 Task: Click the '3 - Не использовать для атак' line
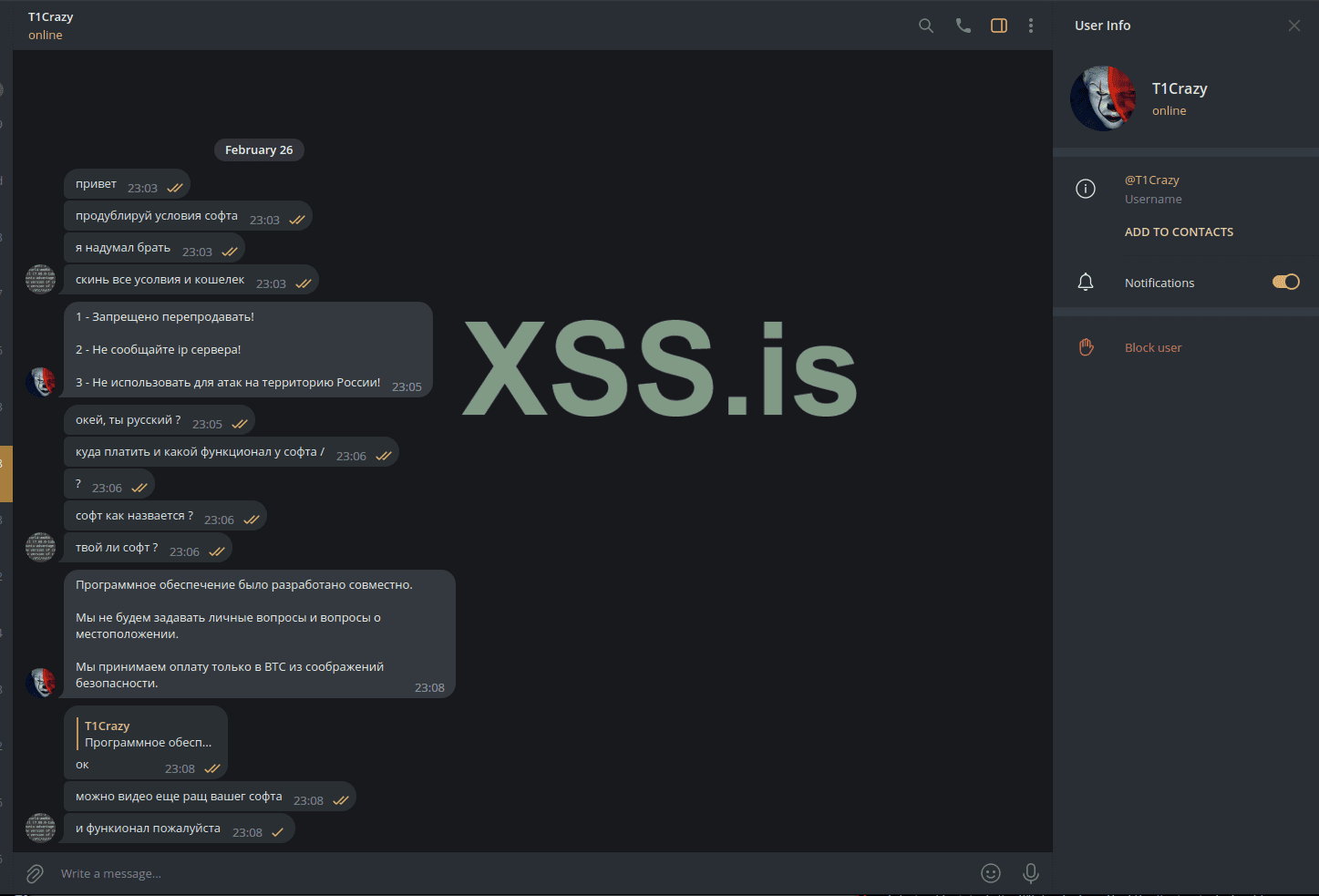[228, 383]
